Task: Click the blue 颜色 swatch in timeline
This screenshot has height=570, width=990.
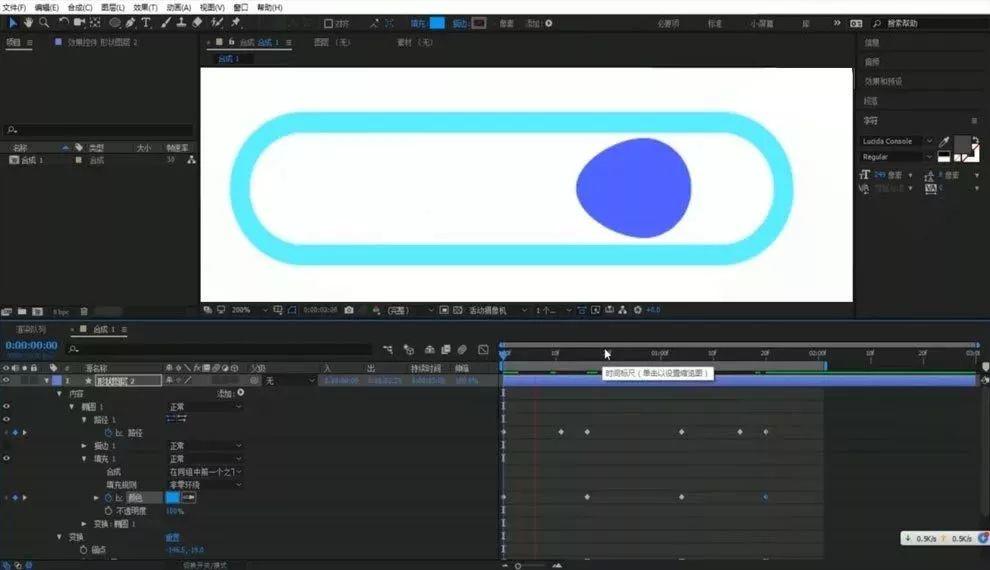Action: click(172, 497)
